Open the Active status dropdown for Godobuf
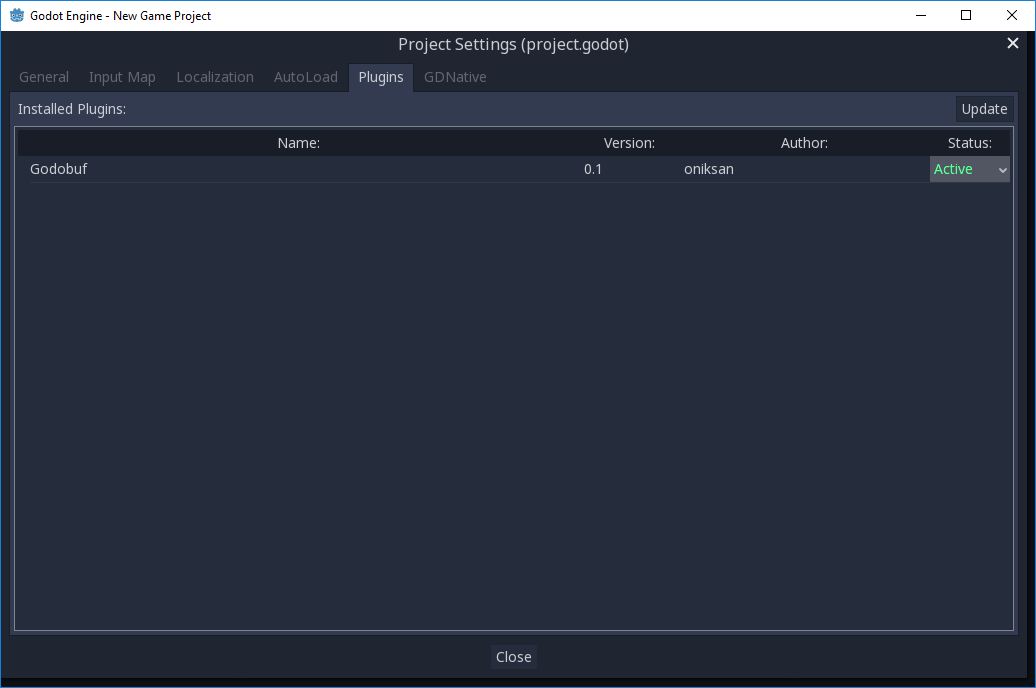This screenshot has height=688, width=1036. tap(969, 169)
